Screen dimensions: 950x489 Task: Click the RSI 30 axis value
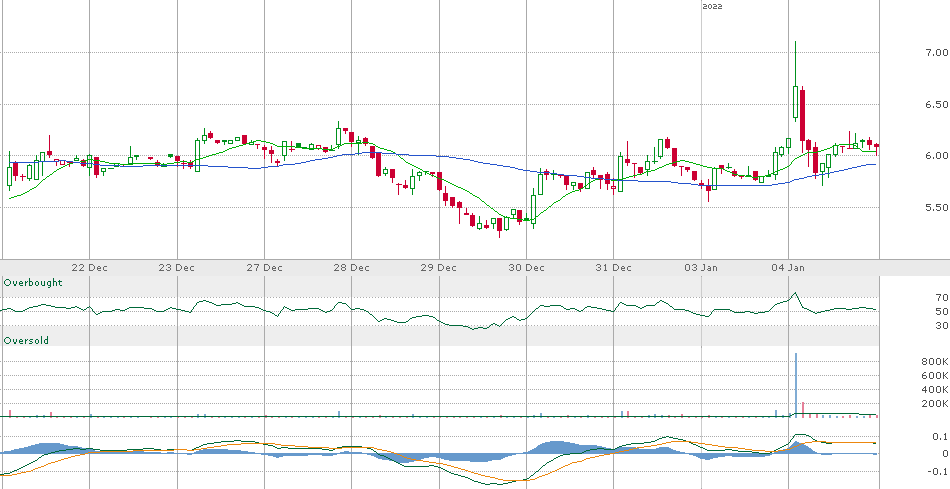click(942, 325)
